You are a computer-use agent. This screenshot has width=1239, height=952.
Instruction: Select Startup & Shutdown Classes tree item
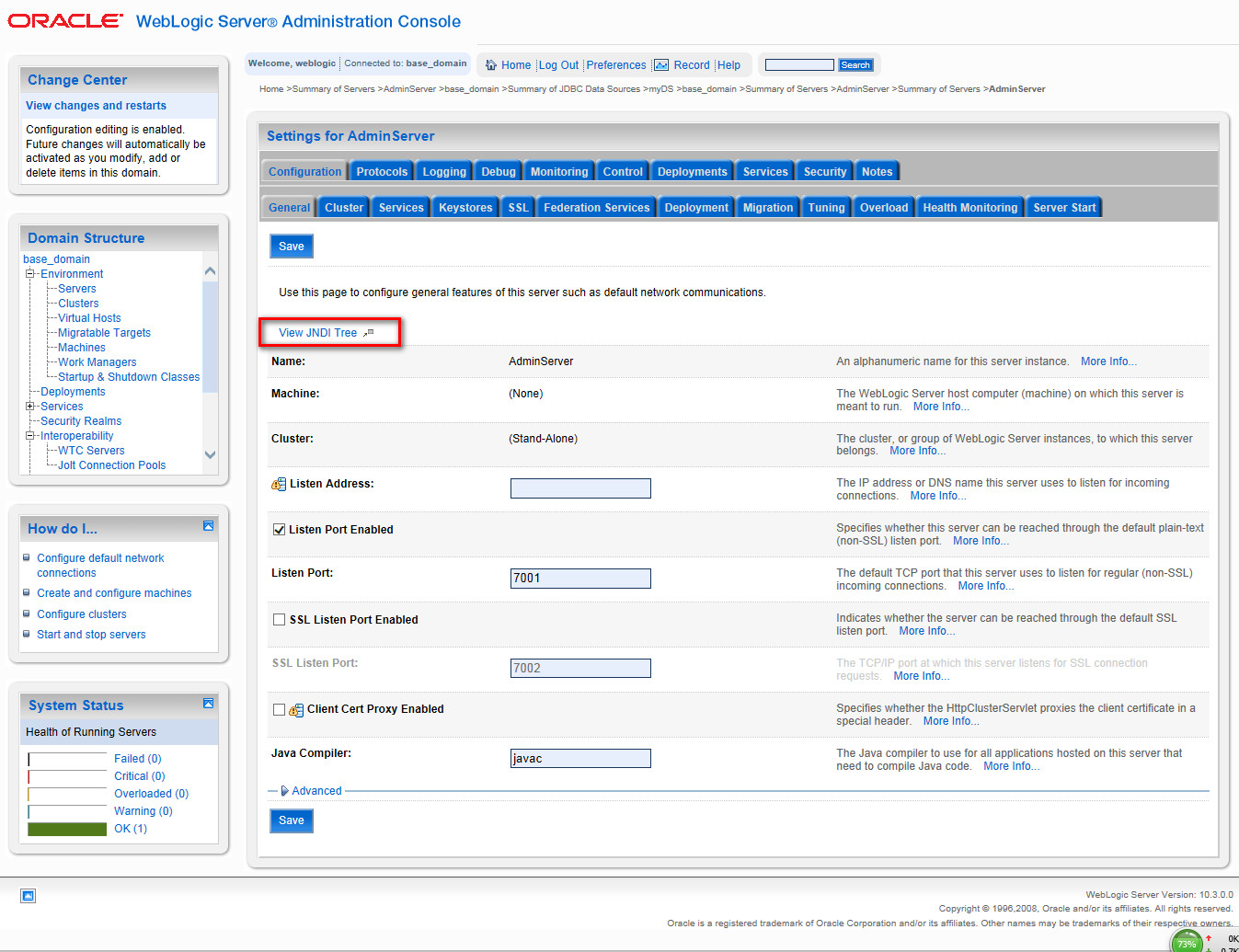coord(129,377)
